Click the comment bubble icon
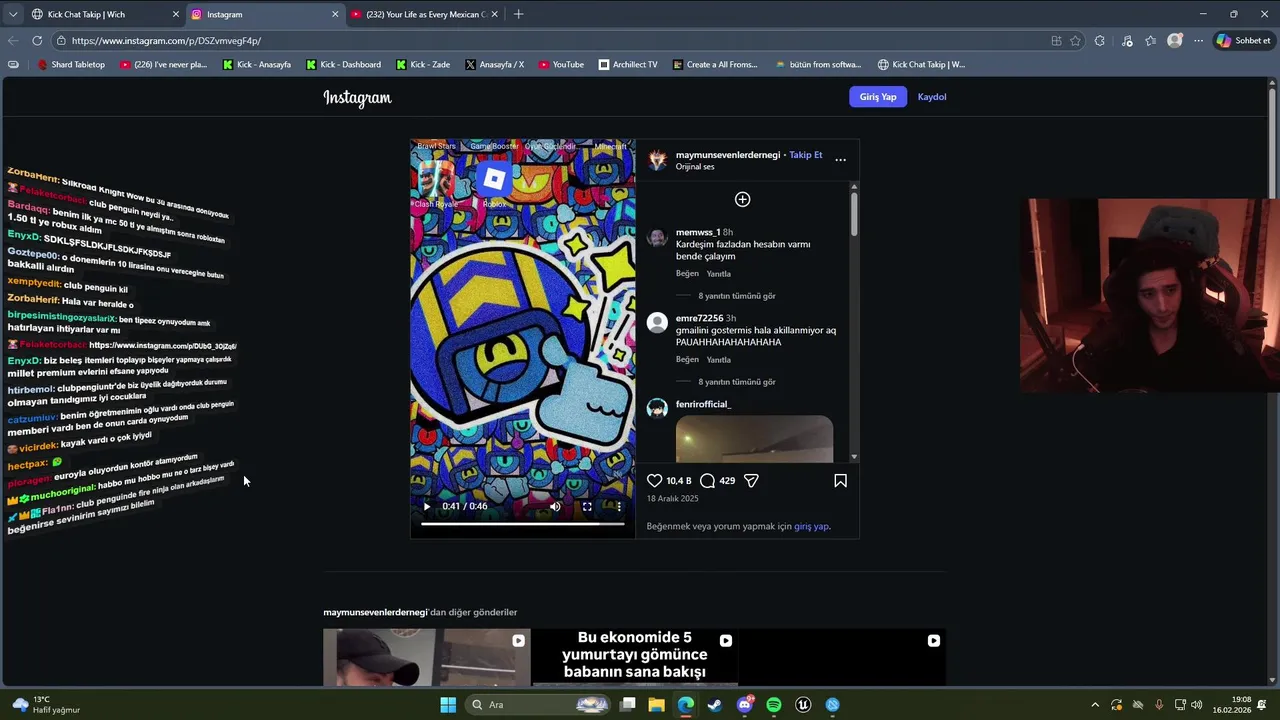Viewport: 1280px width, 720px height. 707,481
